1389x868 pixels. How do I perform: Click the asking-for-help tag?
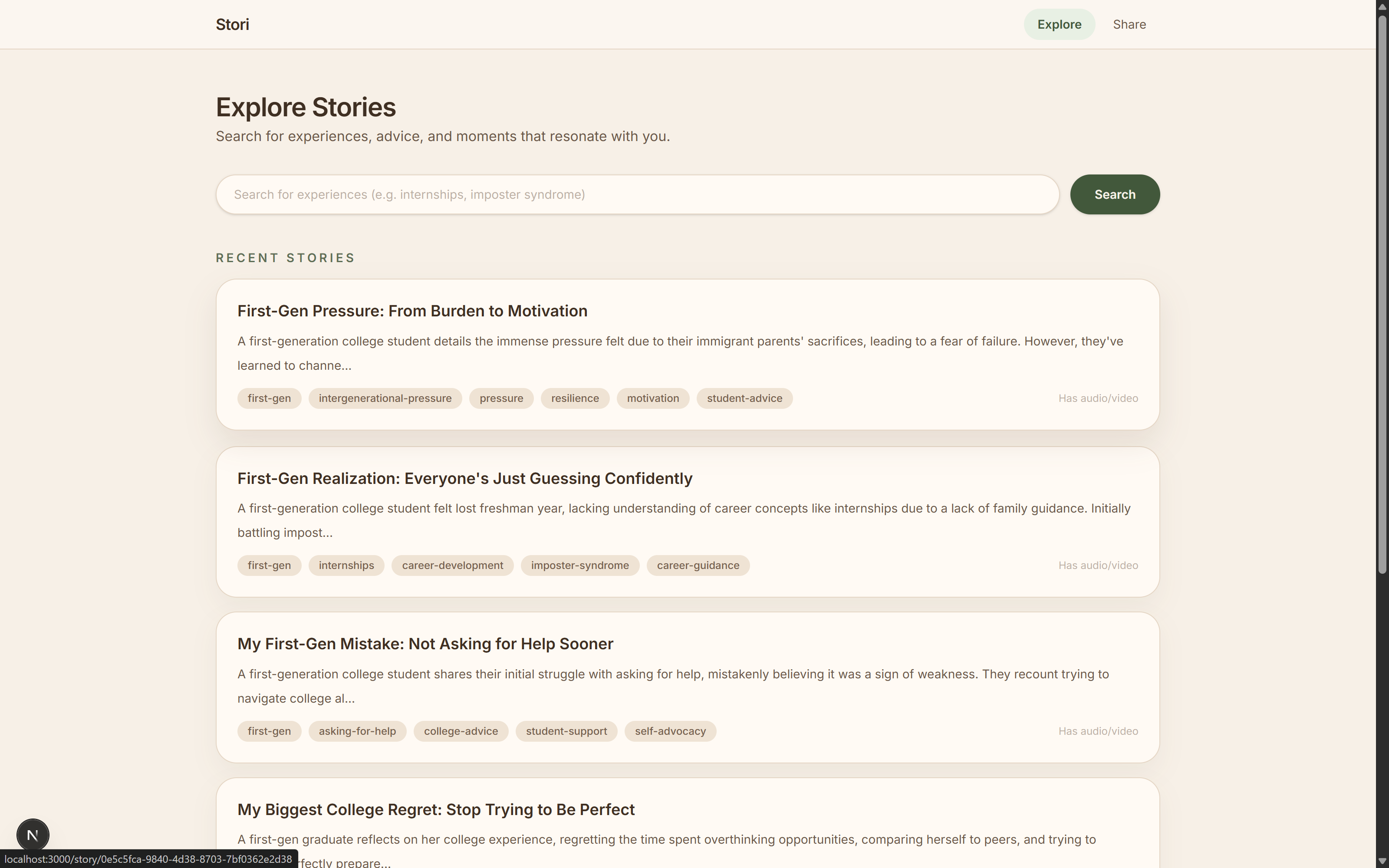pos(357,731)
